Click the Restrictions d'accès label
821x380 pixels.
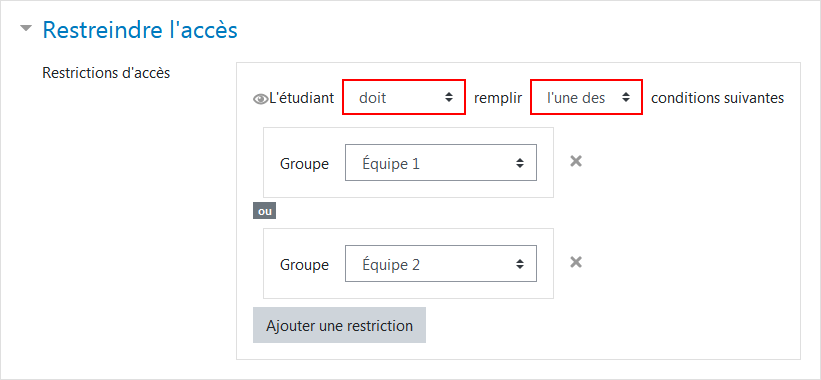click(106, 73)
